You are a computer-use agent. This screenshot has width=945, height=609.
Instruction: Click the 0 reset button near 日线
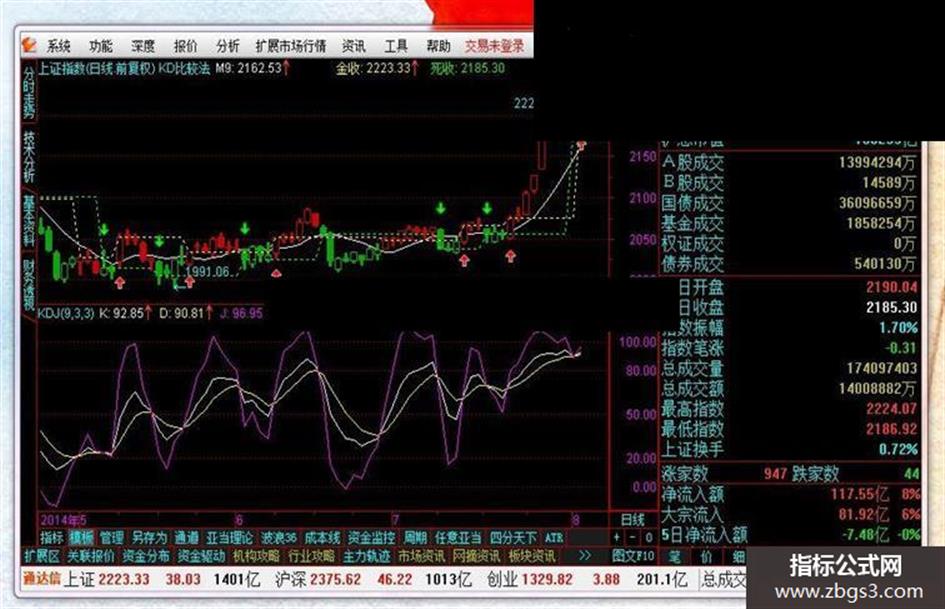coord(648,537)
